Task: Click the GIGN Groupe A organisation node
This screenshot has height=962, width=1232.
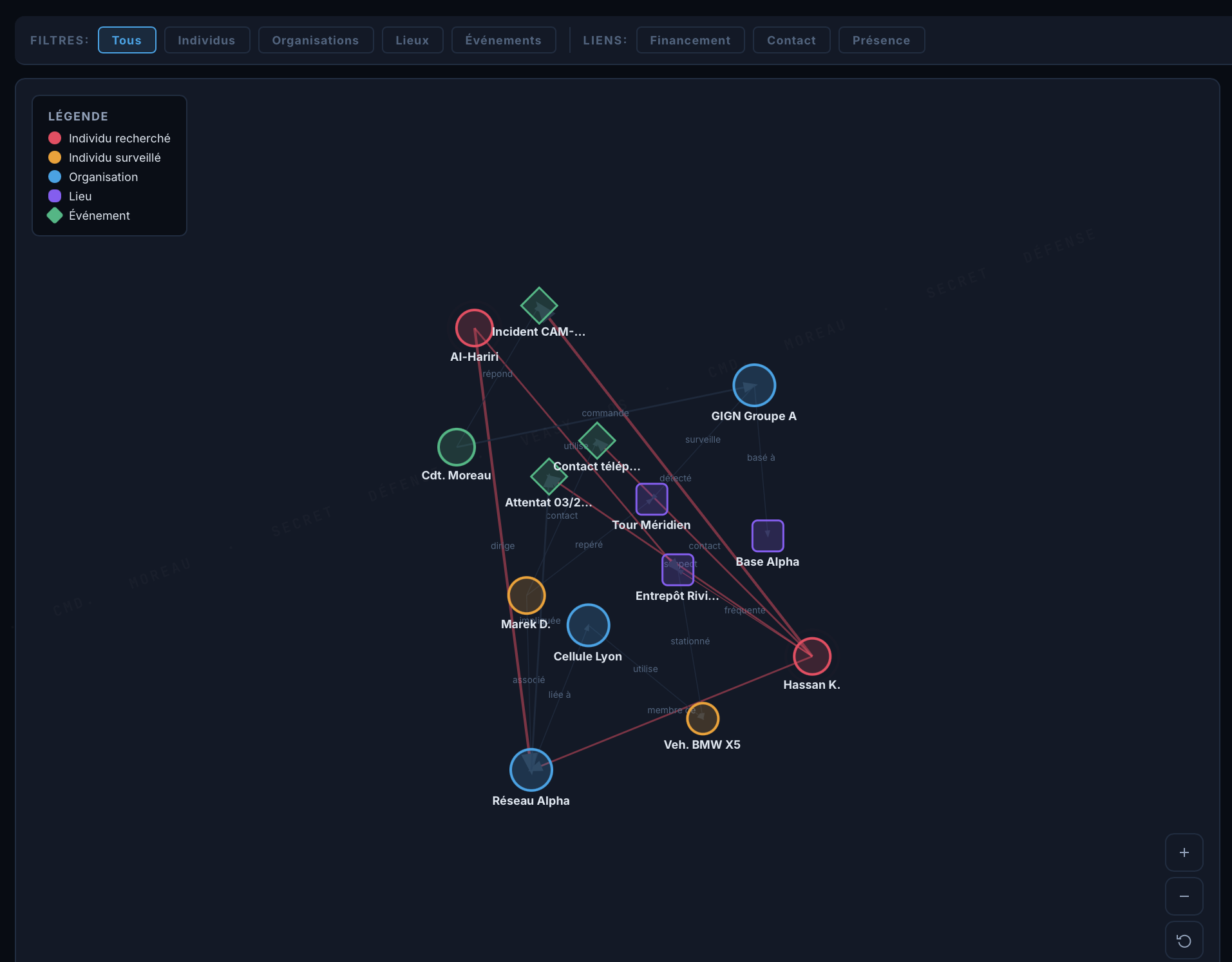Action: (x=754, y=385)
